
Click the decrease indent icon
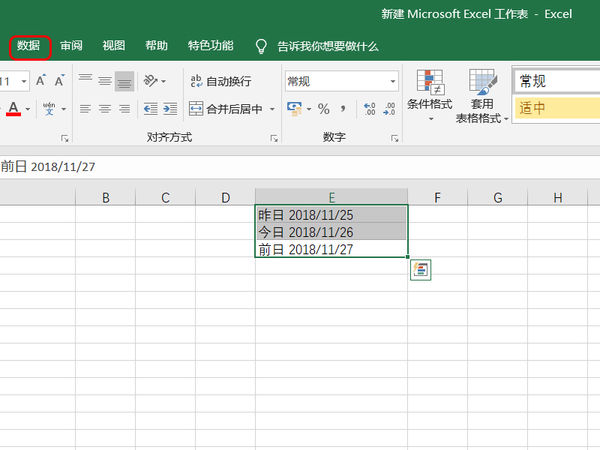tap(151, 108)
